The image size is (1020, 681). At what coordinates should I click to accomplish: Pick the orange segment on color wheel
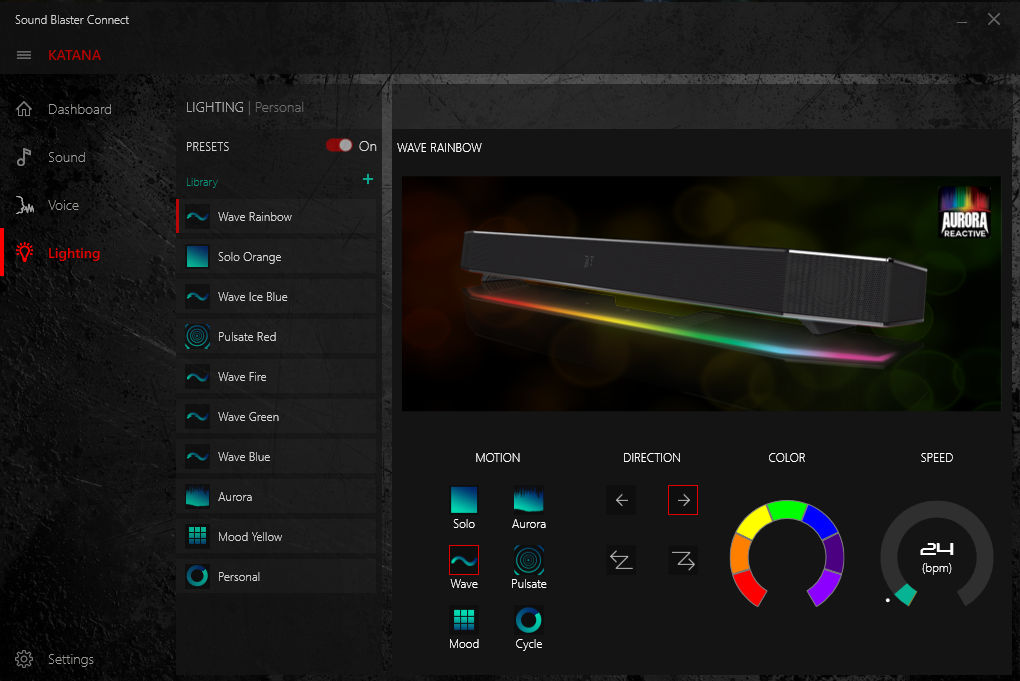point(740,553)
